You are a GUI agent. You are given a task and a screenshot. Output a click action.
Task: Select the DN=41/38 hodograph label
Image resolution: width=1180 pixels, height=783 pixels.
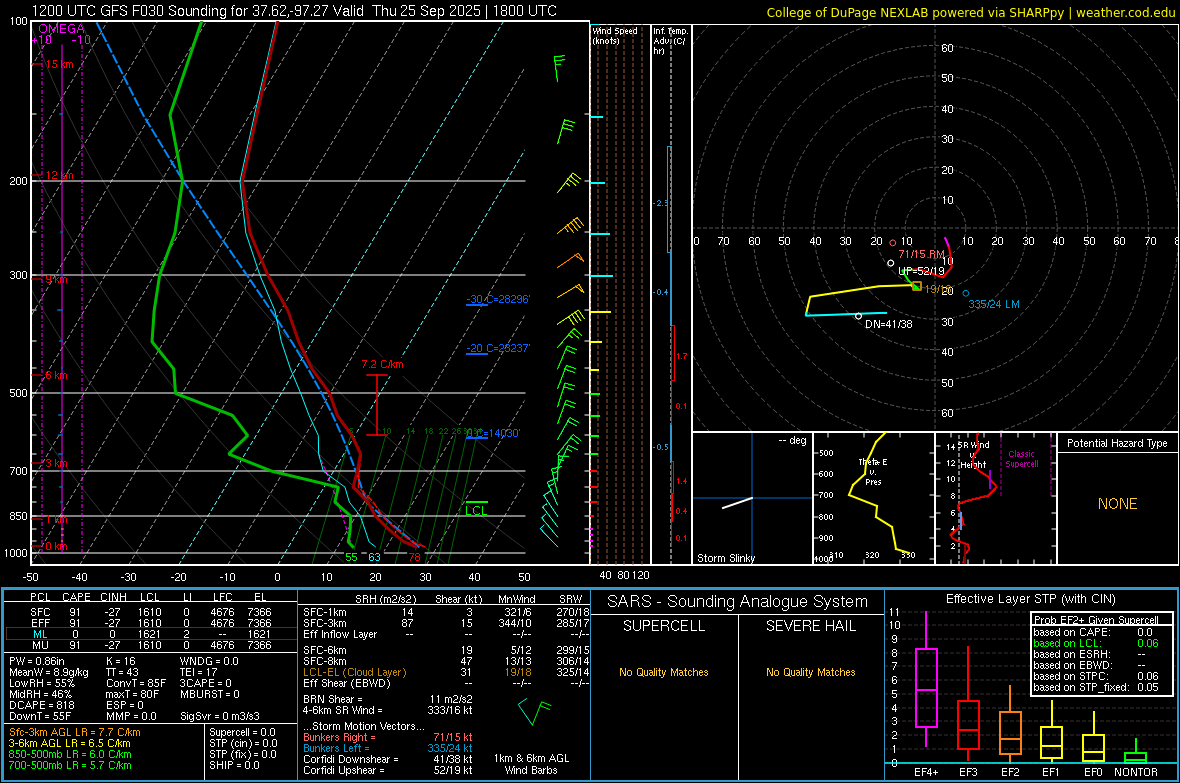[x=889, y=324]
